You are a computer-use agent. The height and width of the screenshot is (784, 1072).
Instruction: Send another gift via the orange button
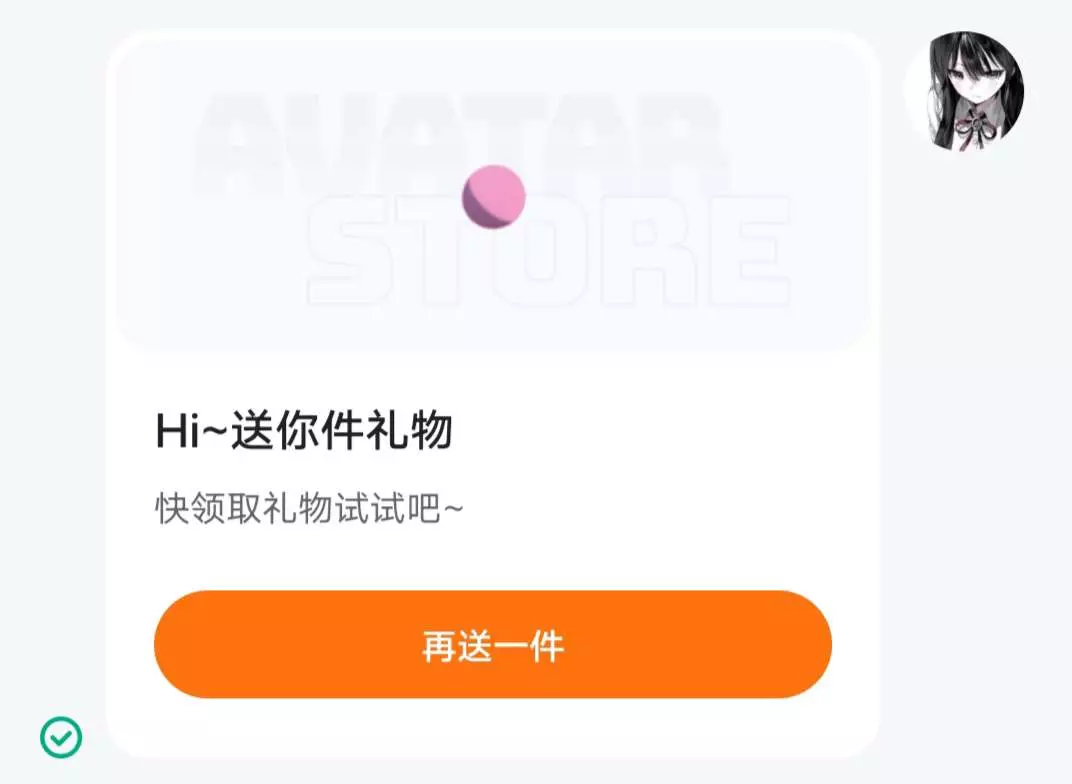coord(493,645)
